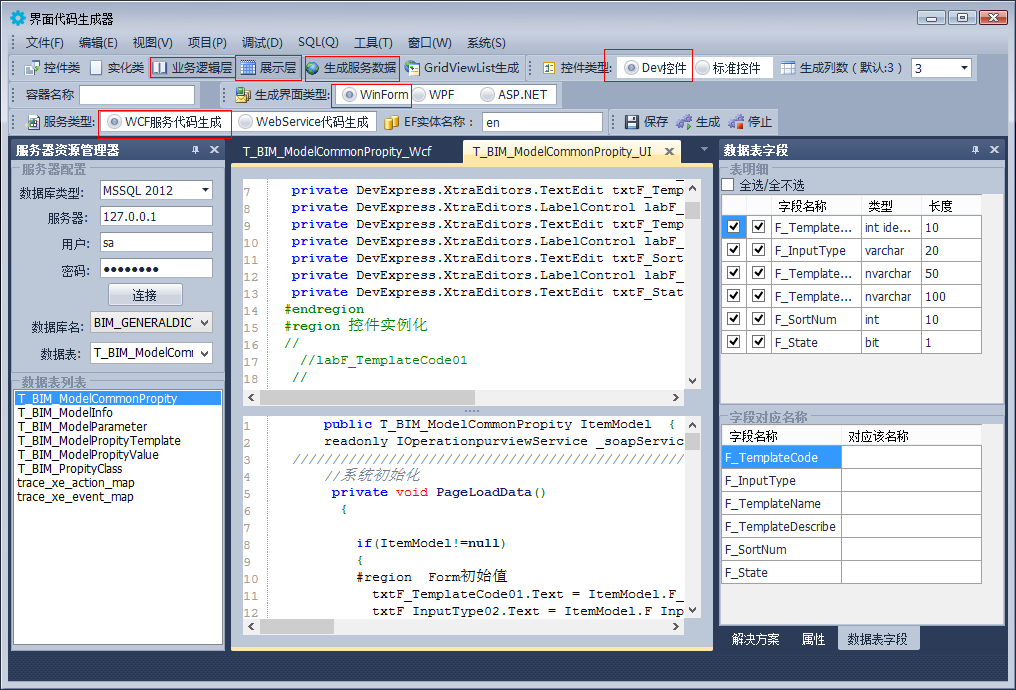Click the EF实体名称 folder icon
This screenshot has height=690, width=1016.
click(391, 122)
